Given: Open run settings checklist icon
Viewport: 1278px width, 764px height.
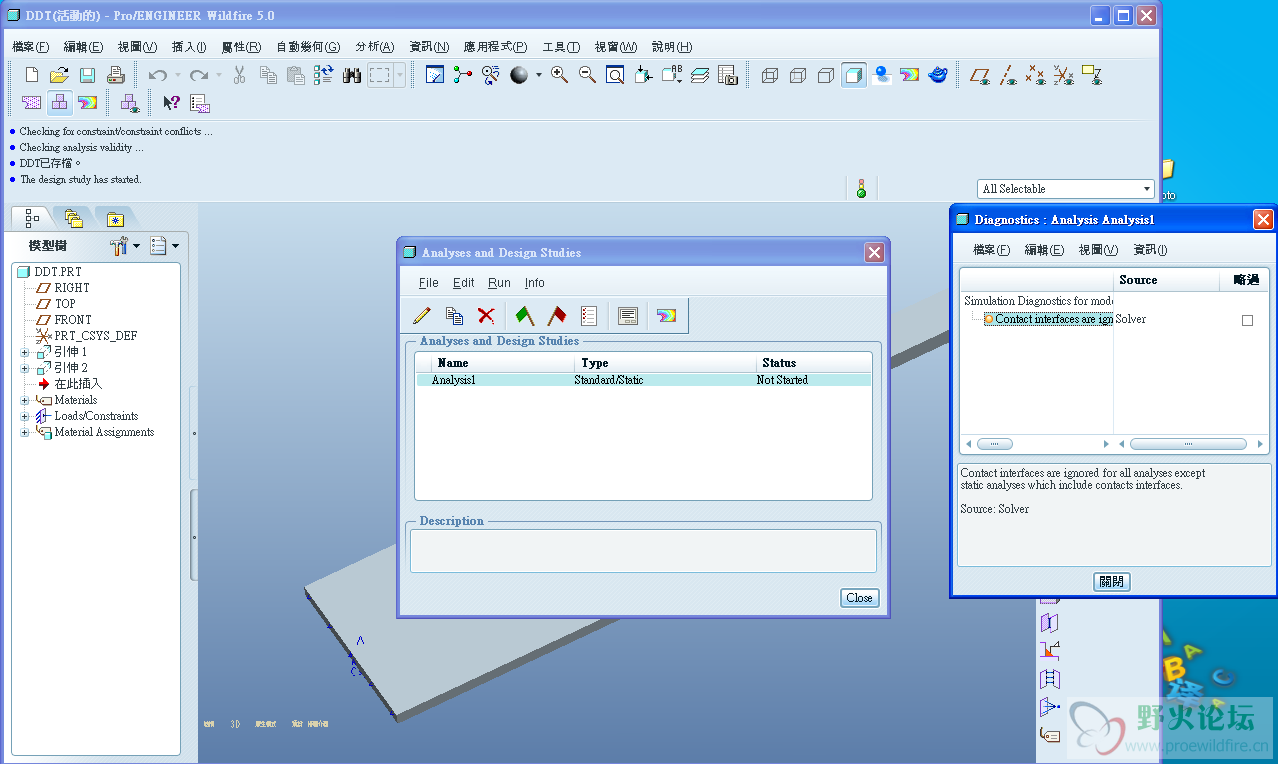Looking at the screenshot, I should click(589, 316).
